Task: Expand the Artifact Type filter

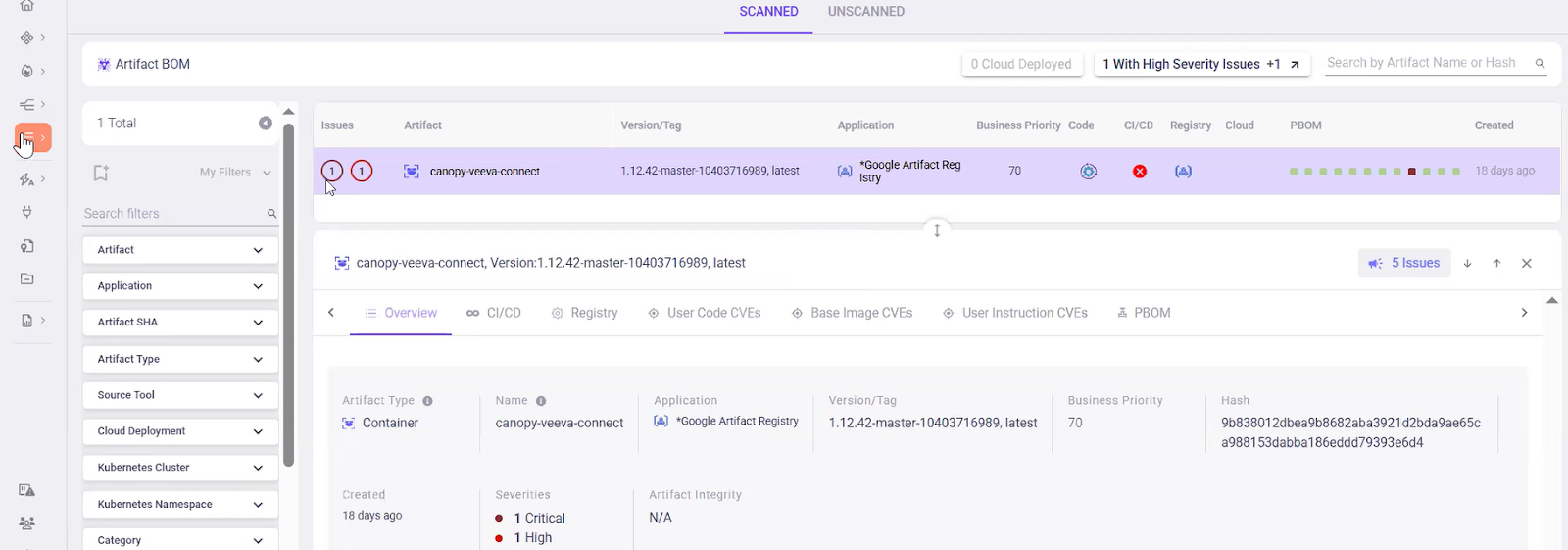Action: click(x=179, y=359)
